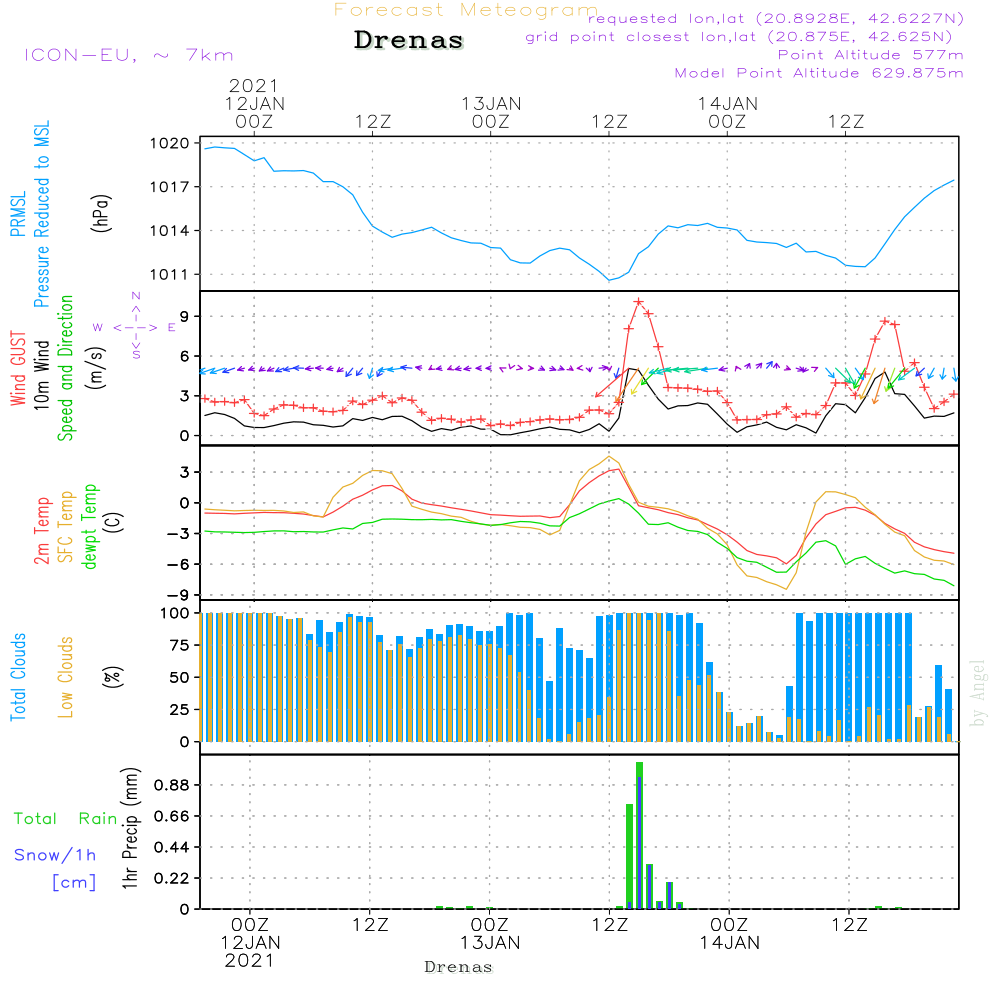The image size is (1000, 1000).
Task: Click the wind gust peak marker near 10
Action: (x=638, y=302)
